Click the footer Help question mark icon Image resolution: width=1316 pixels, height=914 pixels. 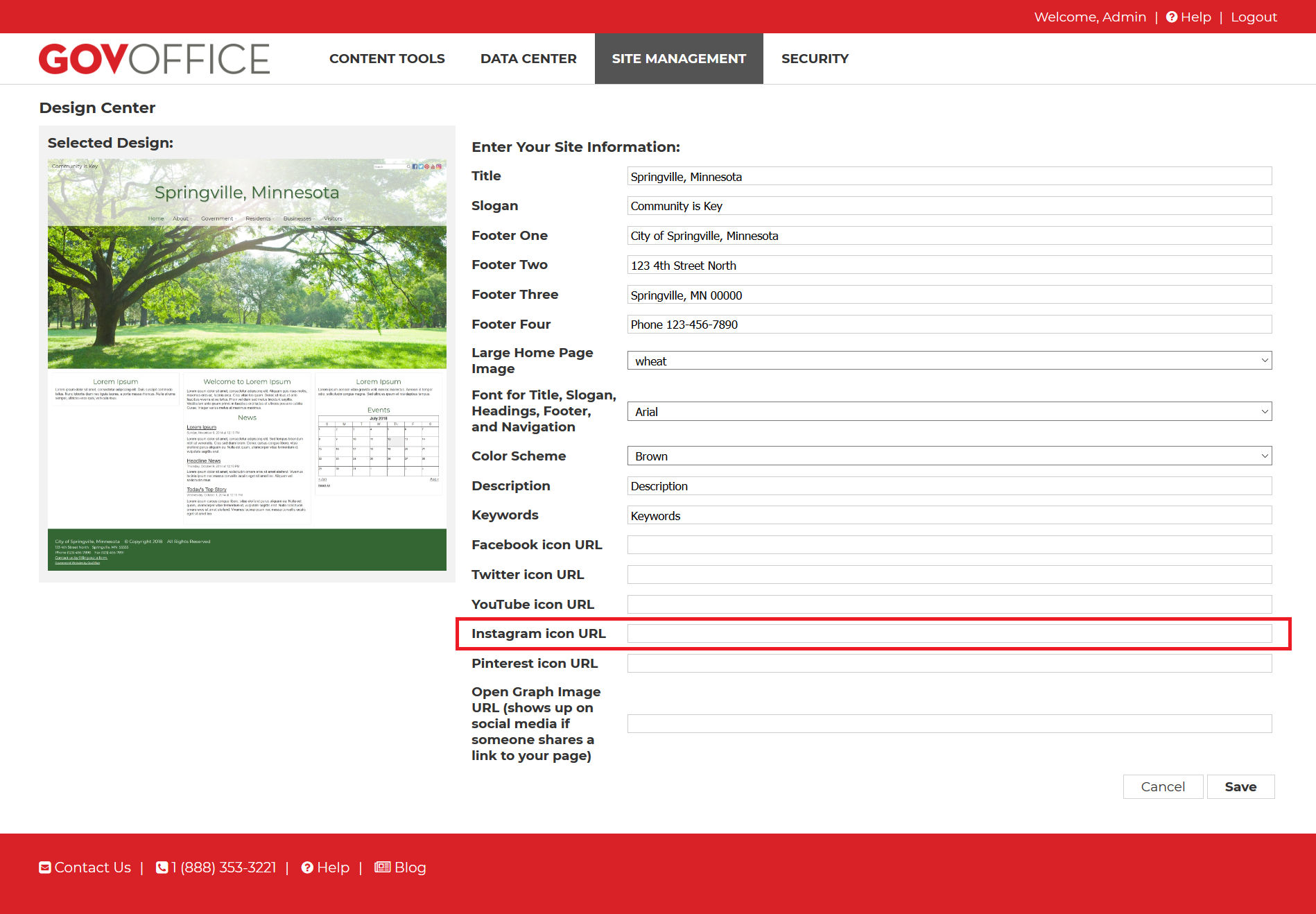pyautogui.click(x=307, y=868)
